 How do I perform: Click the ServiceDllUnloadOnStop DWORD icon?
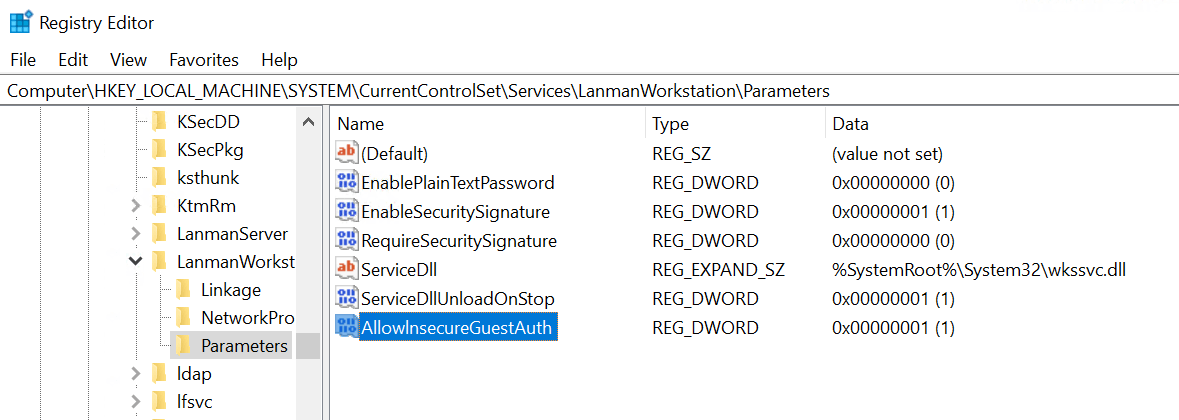click(x=347, y=299)
